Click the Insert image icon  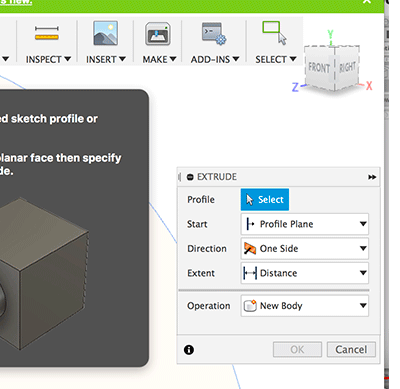[x=105, y=33]
